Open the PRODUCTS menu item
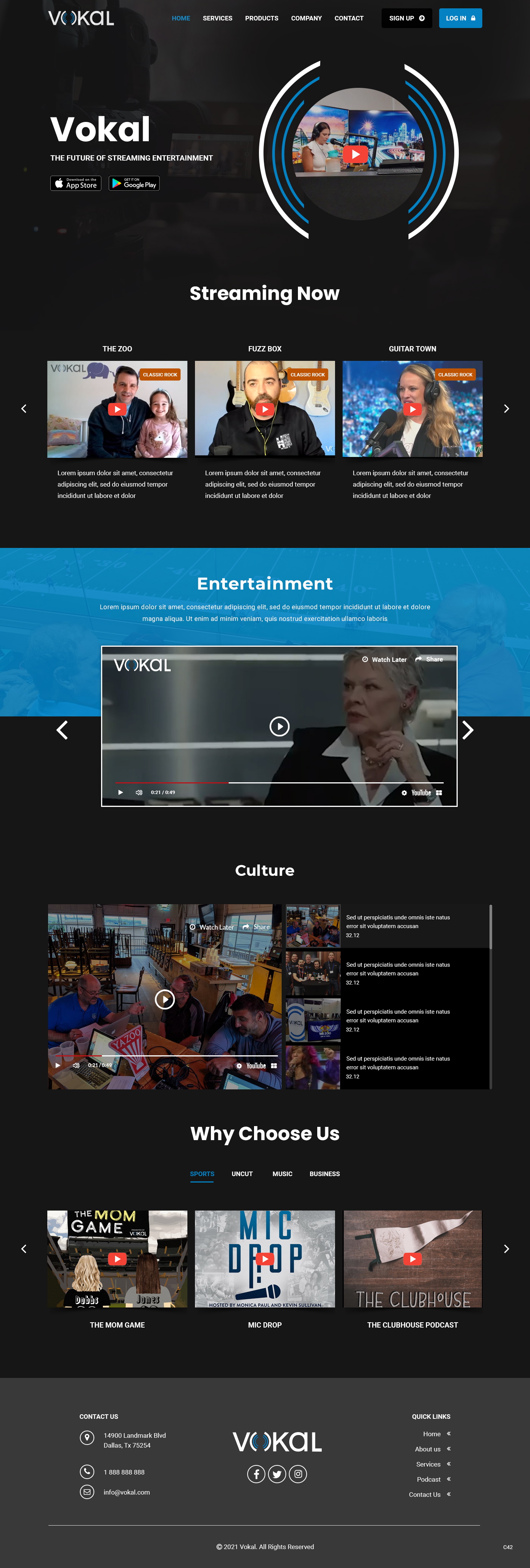Viewport: 530px width, 1568px height. click(262, 18)
